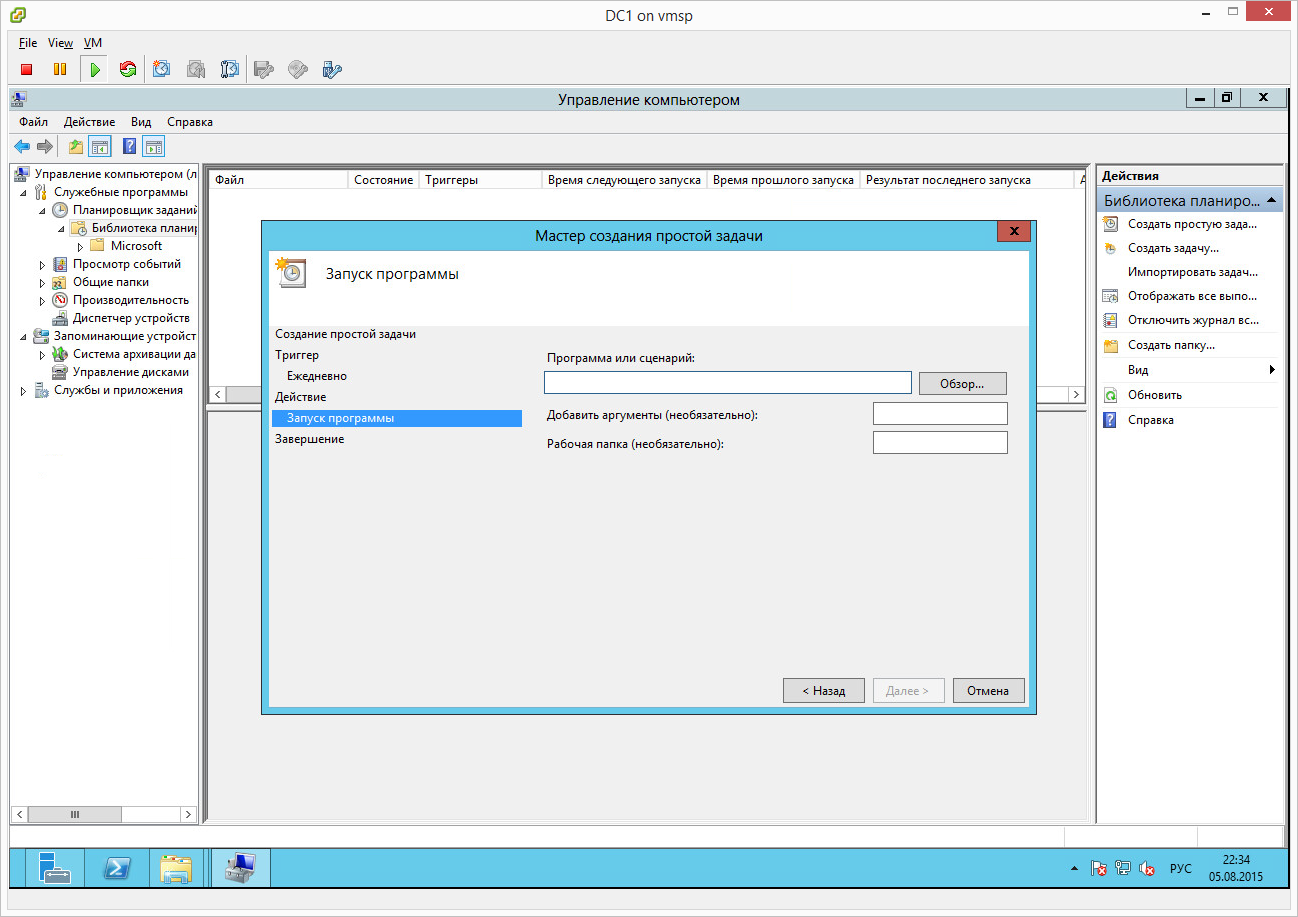1298x917 pixels.
Task: Click the Программа или сценарий input field
Action: pos(728,383)
